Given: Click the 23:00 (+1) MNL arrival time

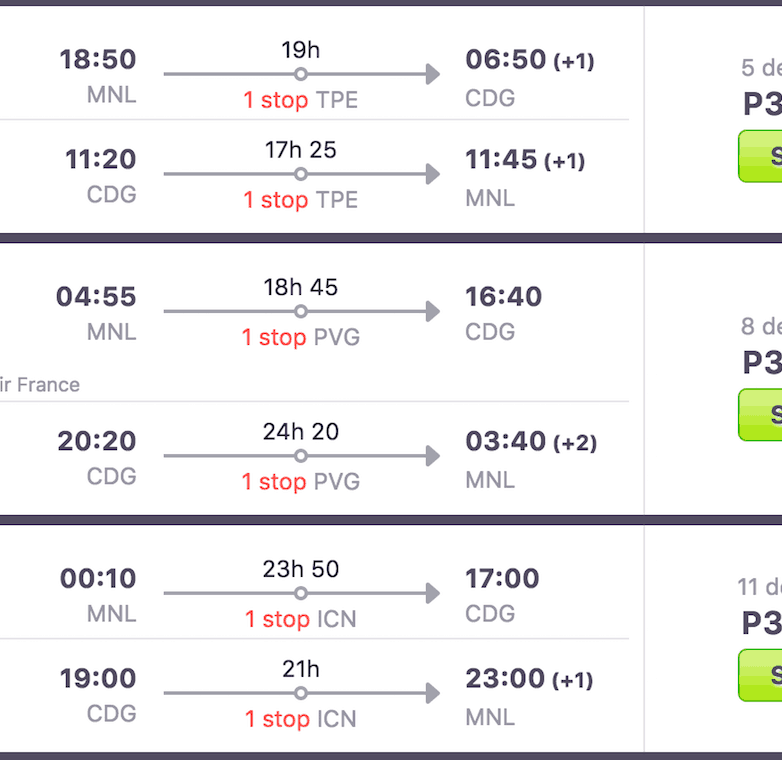Looking at the screenshot, I should (528, 679).
